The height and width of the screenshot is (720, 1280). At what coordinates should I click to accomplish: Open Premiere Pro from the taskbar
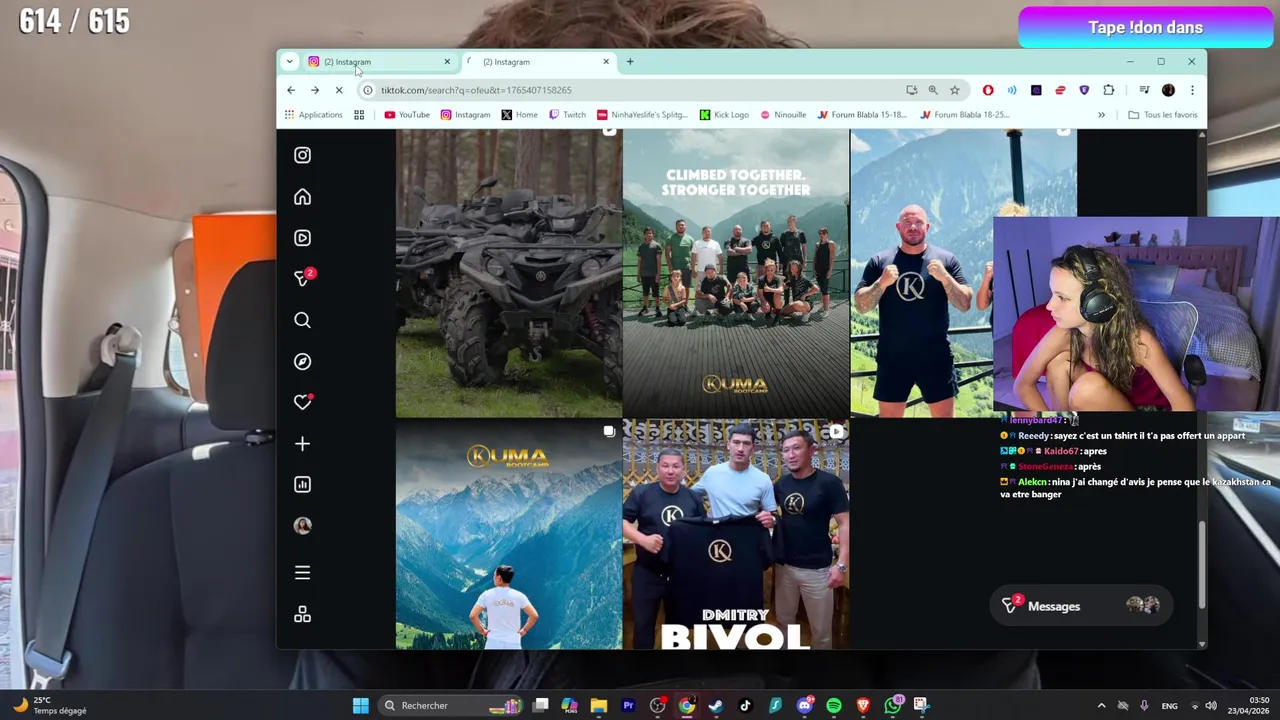coord(628,706)
